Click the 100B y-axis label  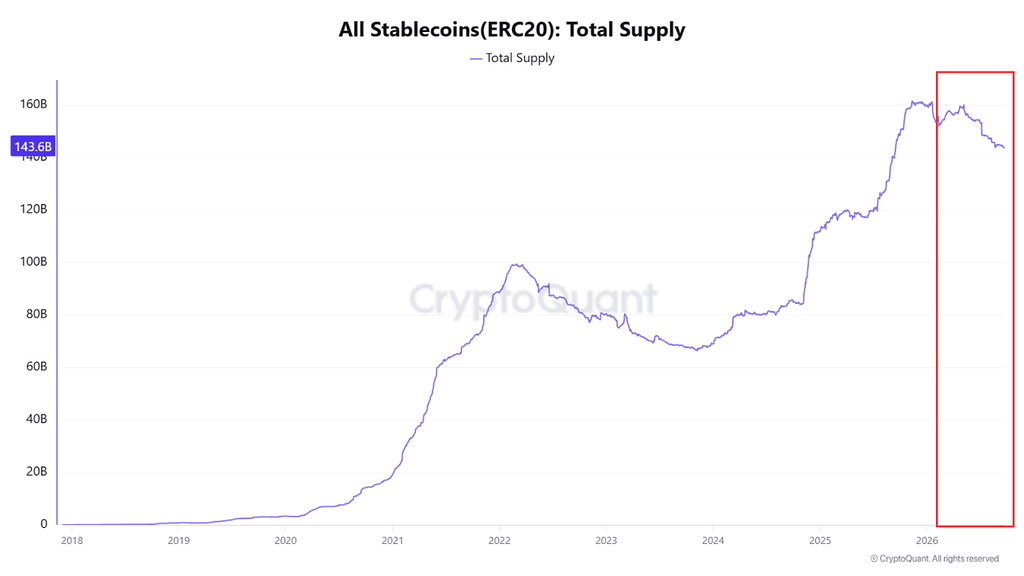[x=33, y=262]
